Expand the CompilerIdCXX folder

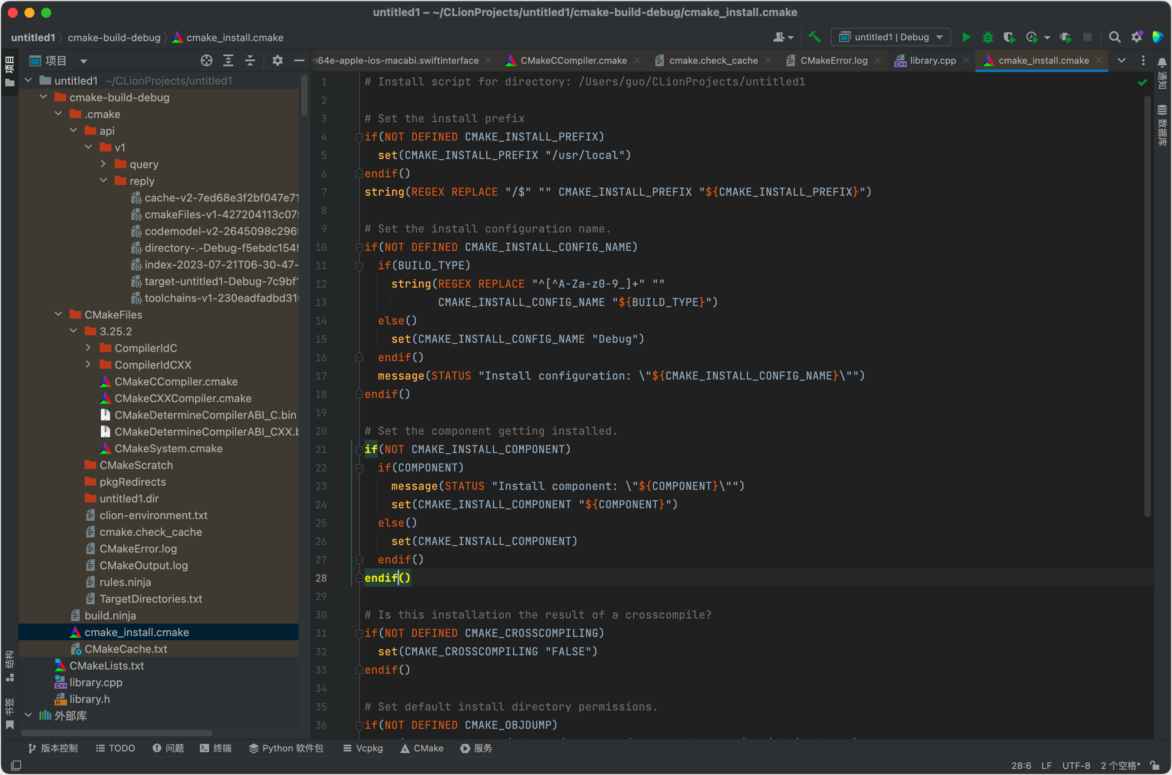pos(88,365)
